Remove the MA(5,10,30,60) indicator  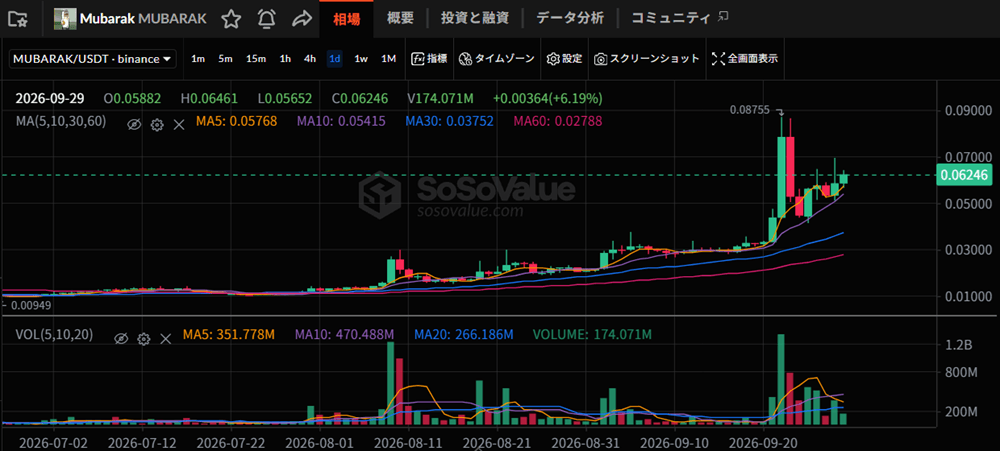pos(179,124)
